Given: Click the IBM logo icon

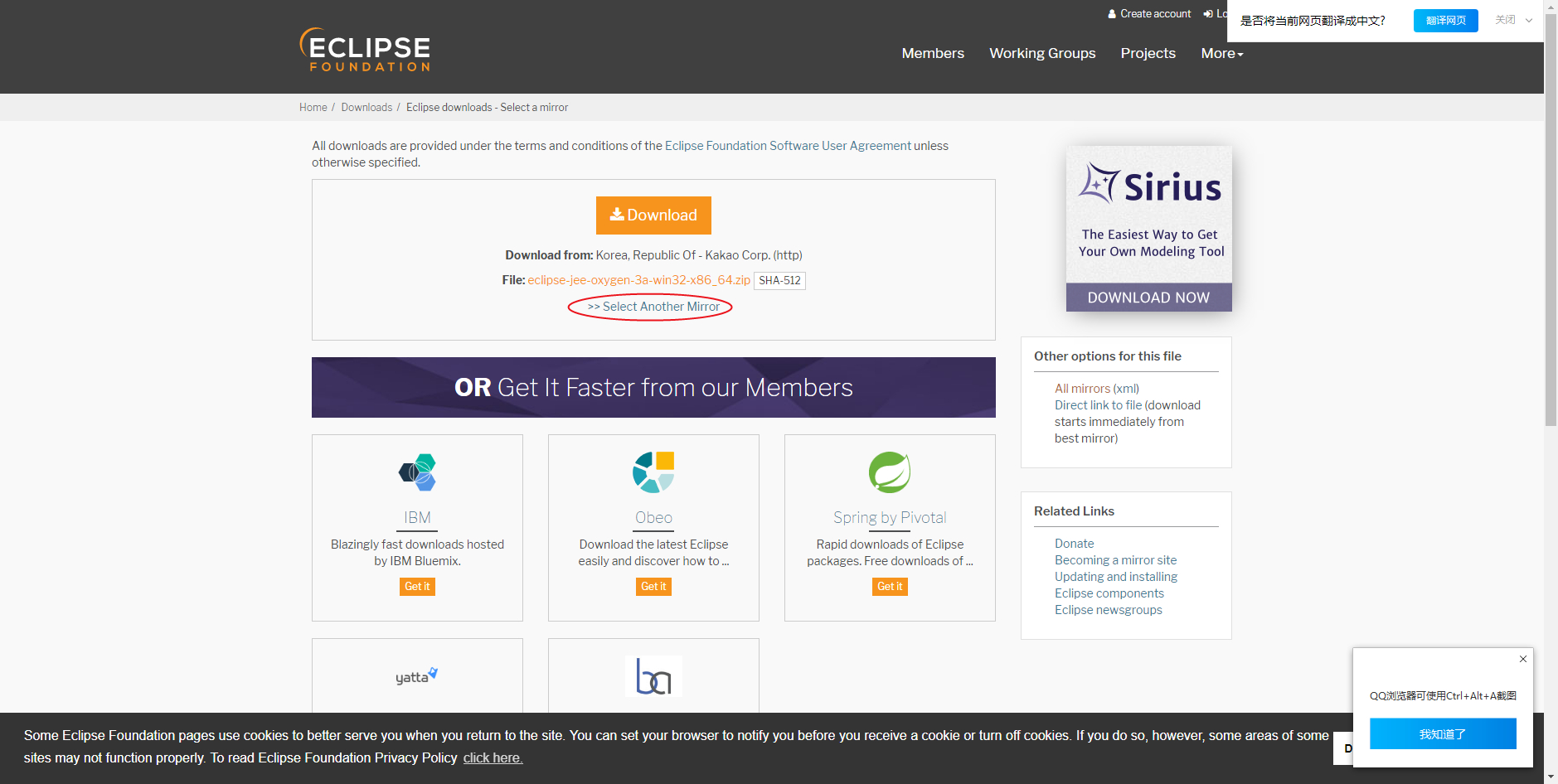Looking at the screenshot, I should point(417,472).
